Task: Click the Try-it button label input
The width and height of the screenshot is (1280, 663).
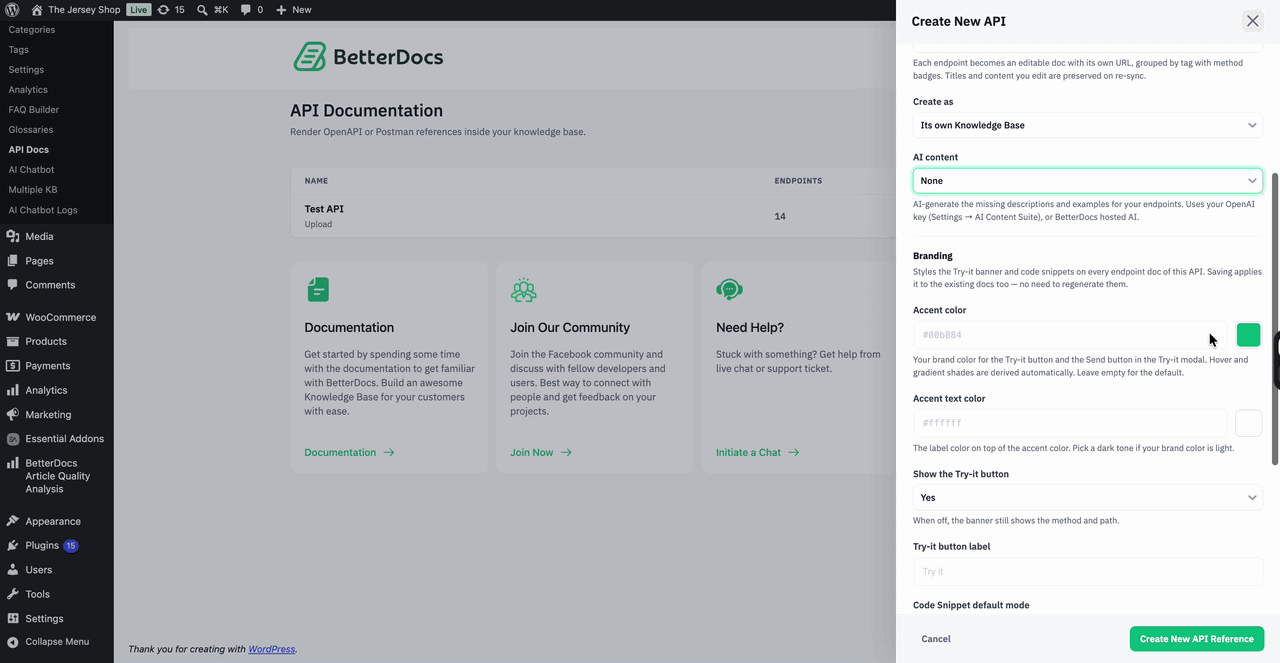Action: tap(1088, 571)
